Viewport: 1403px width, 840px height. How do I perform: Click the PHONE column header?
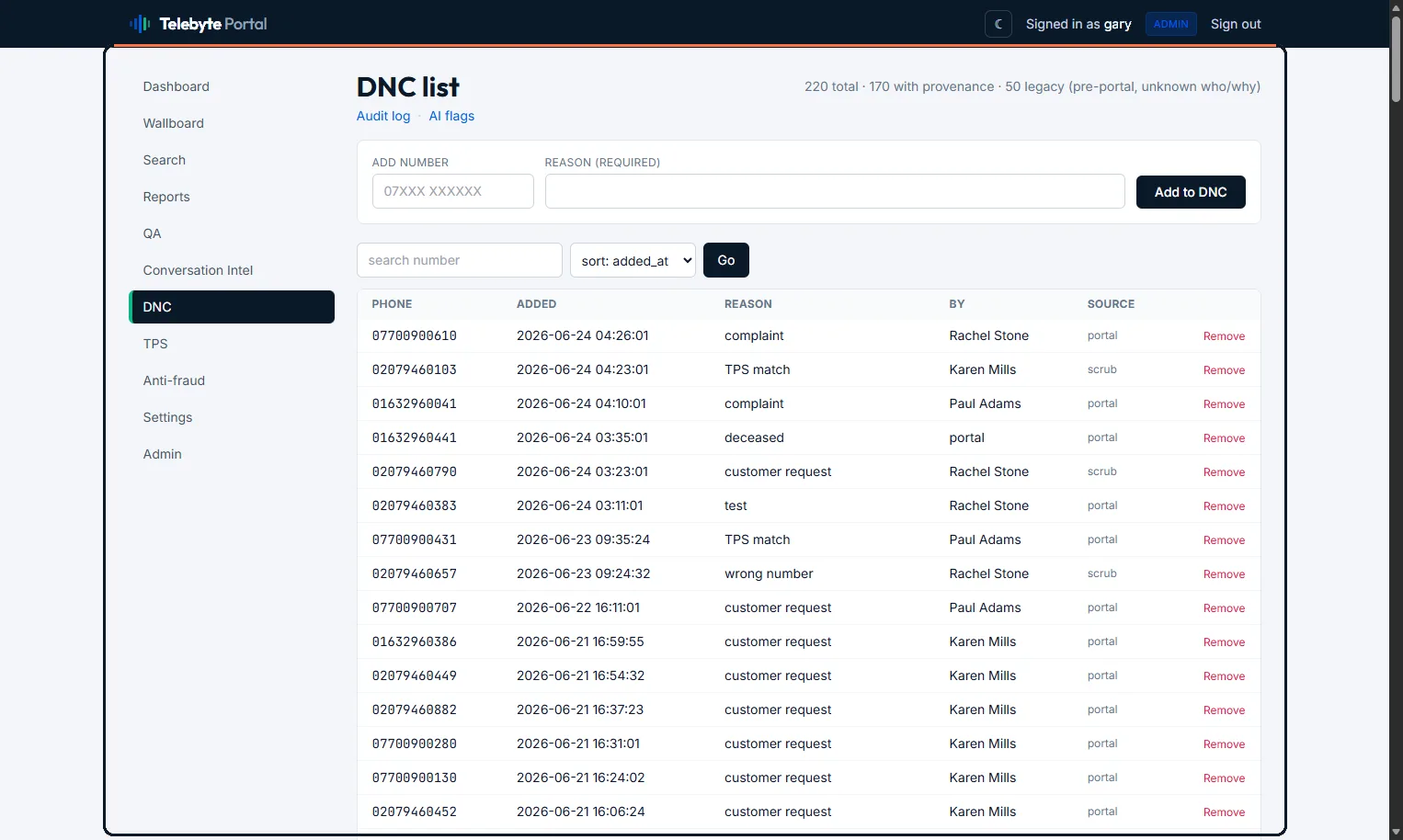click(392, 304)
